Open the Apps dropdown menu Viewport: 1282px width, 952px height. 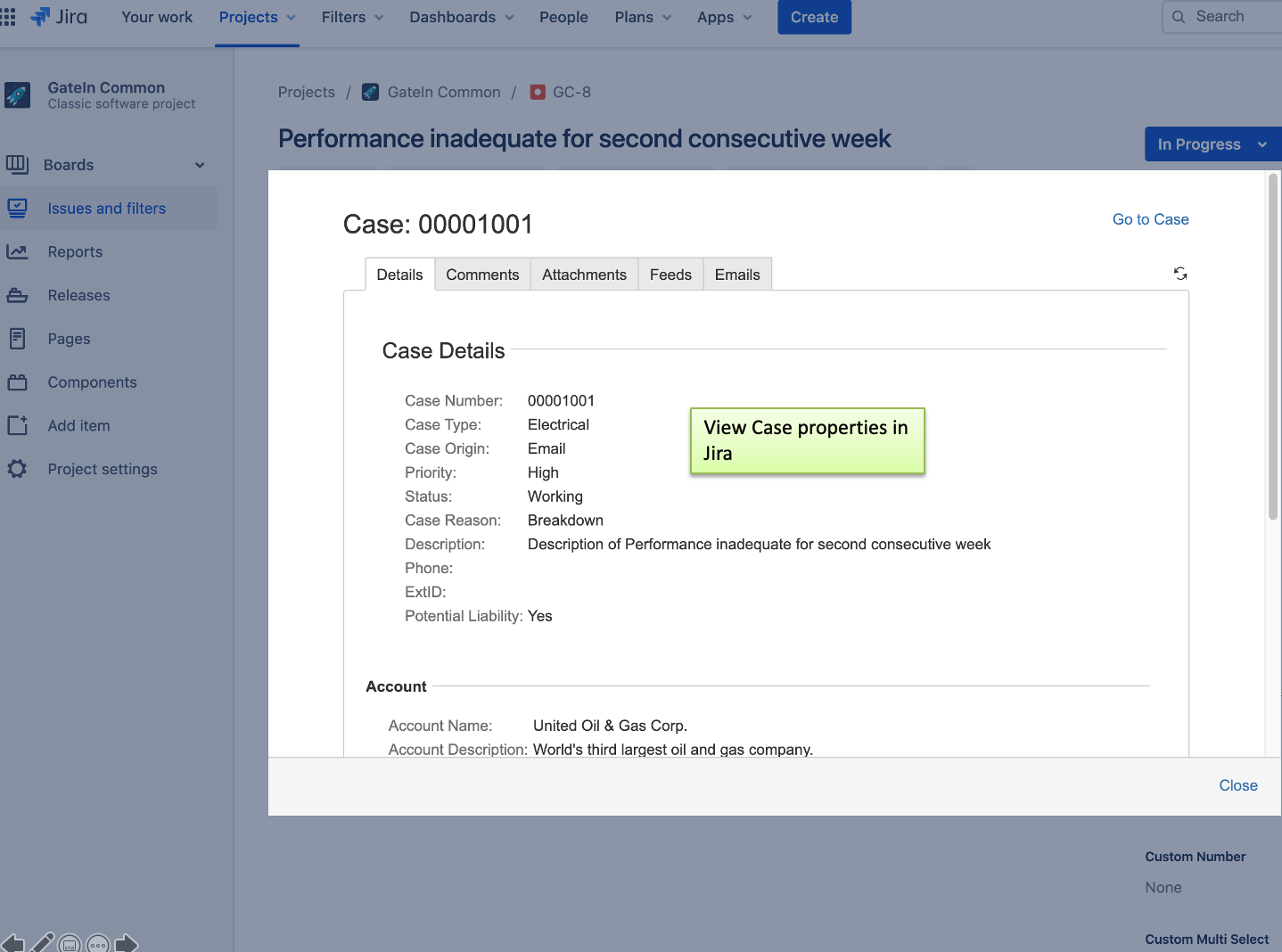tap(724, 17)
